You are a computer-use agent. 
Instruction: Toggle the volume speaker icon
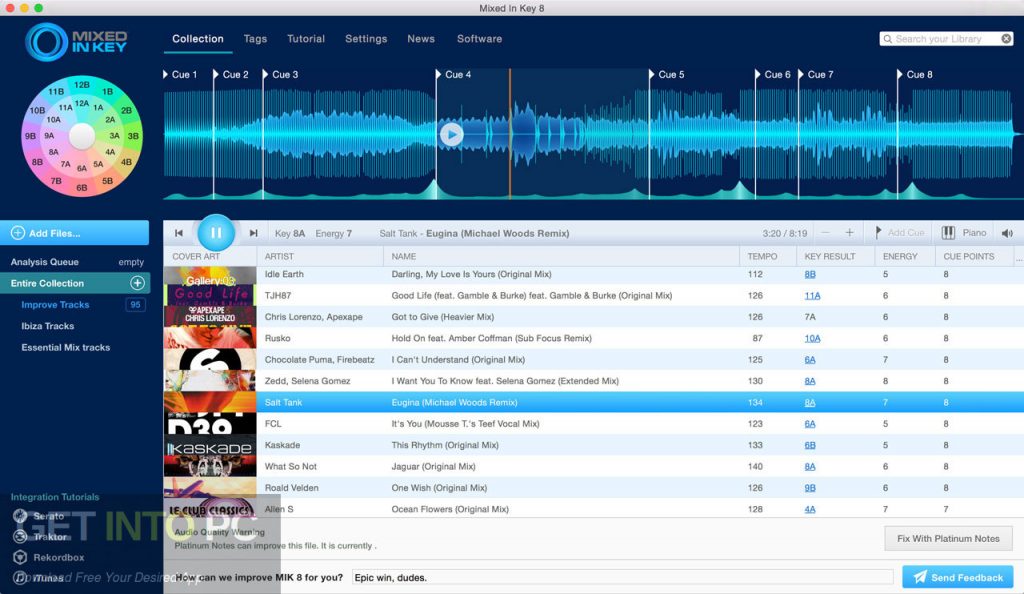pos(1007,233)
